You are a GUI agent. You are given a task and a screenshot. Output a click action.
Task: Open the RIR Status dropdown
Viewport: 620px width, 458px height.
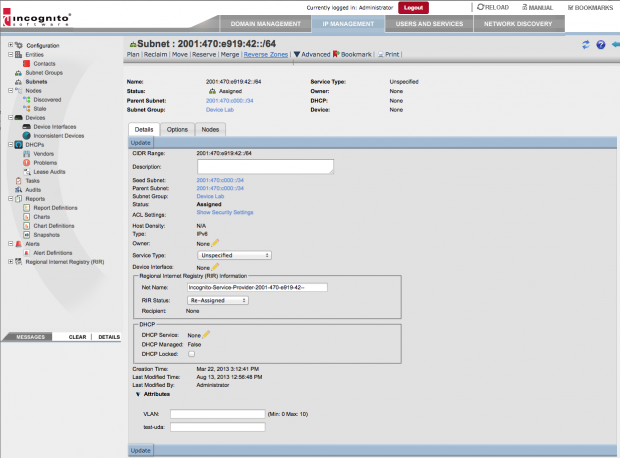click(218, 301)
